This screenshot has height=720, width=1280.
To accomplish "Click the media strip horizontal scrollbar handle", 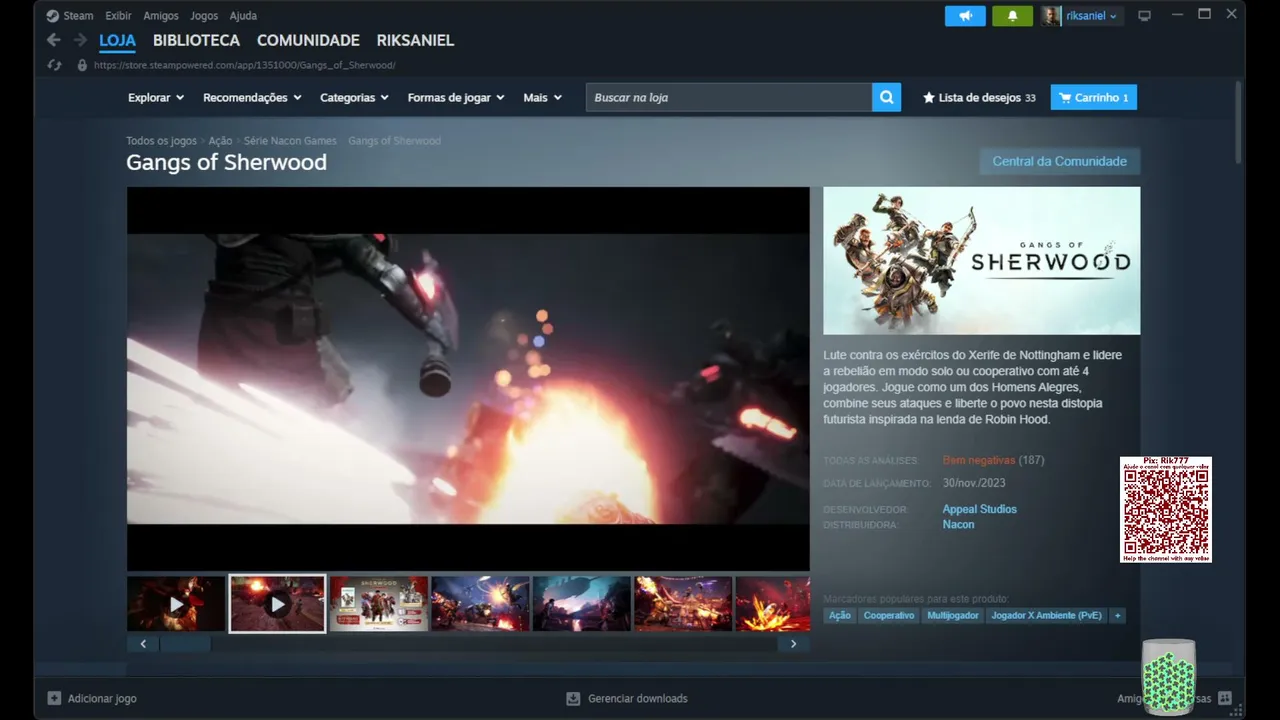I will pyautogui.click(x=185, y=644).
